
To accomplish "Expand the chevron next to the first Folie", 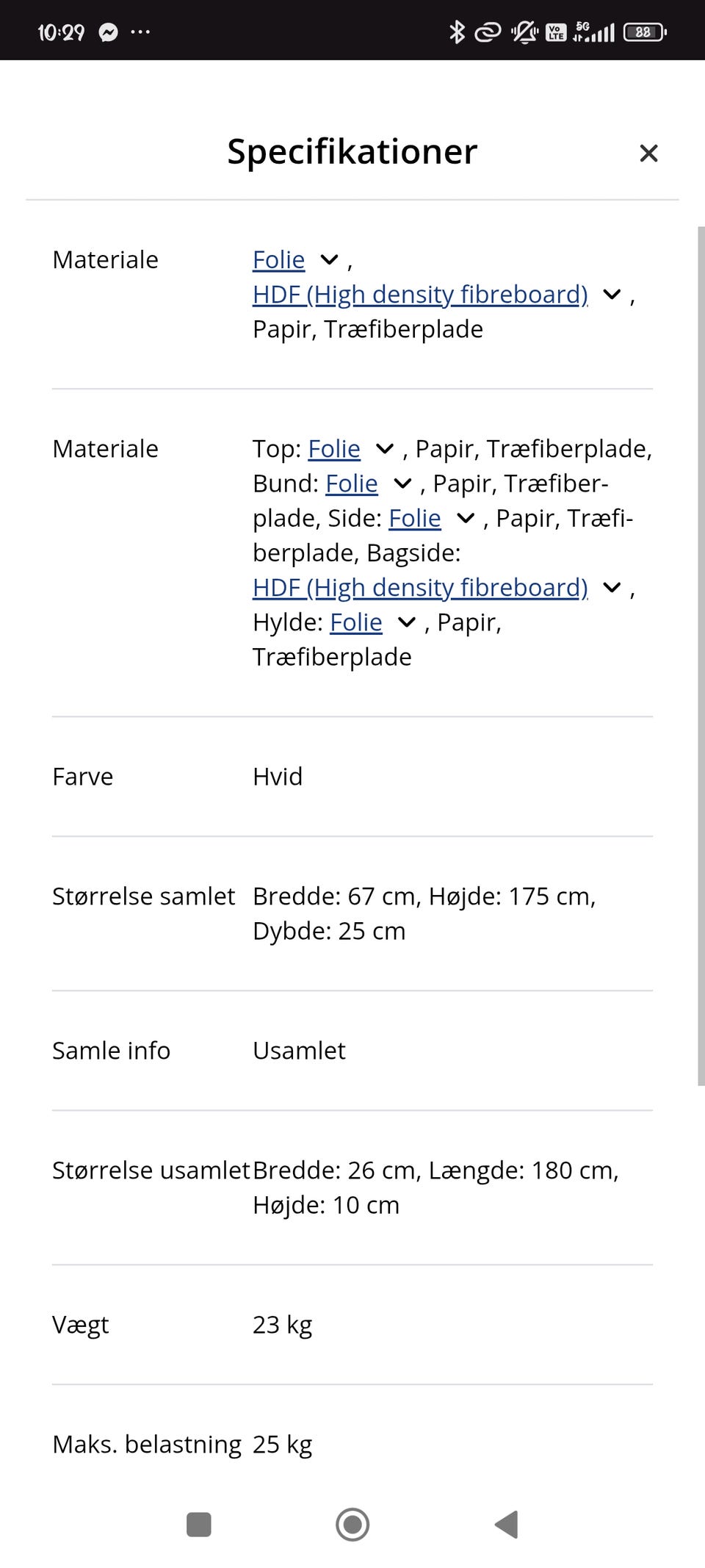I will click(329, 259).
